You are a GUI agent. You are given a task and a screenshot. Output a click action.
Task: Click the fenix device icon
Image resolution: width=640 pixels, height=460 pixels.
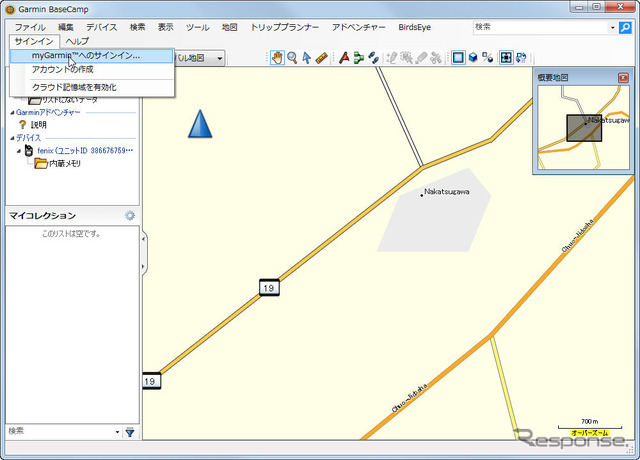(29, 151)
